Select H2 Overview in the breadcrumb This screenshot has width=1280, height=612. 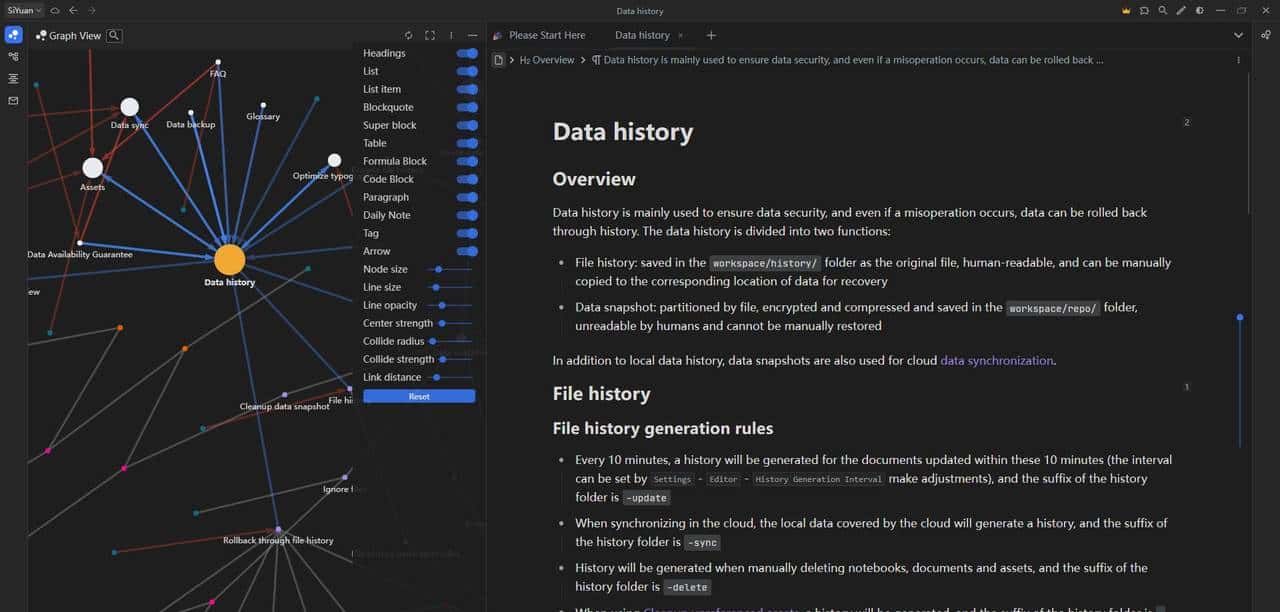pos(546,60)
